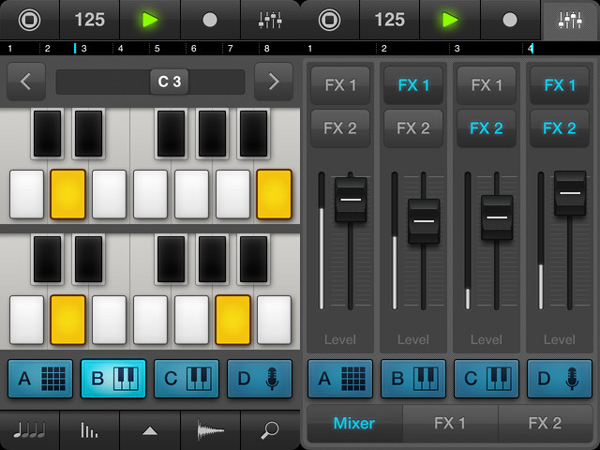Play yellow last white key on upper keyboard

click(274, 194)
